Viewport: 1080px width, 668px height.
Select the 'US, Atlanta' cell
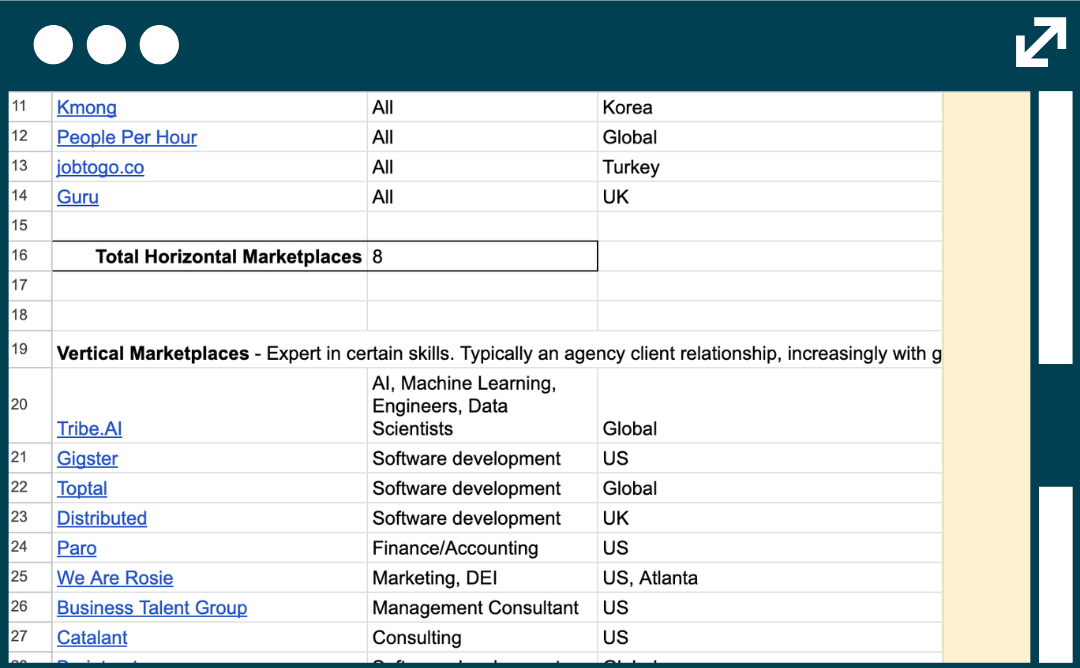[769, 578]
